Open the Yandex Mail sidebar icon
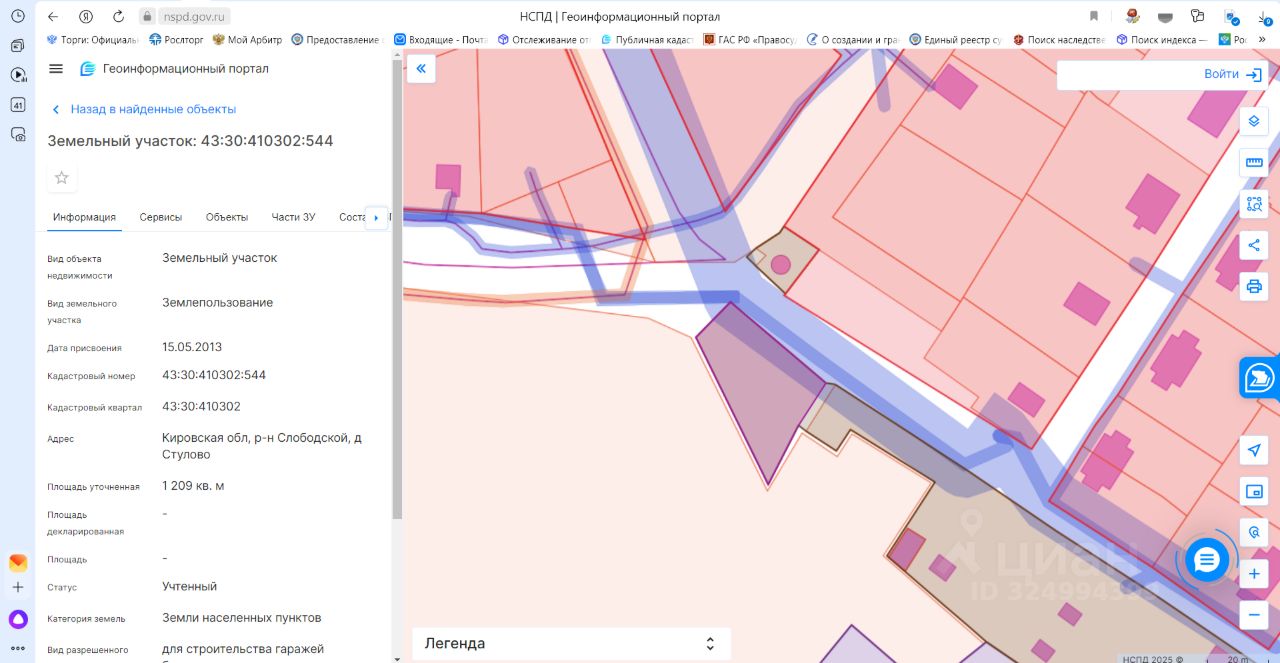The height and width of the screenshot is (663, 1280). point(18,562)
